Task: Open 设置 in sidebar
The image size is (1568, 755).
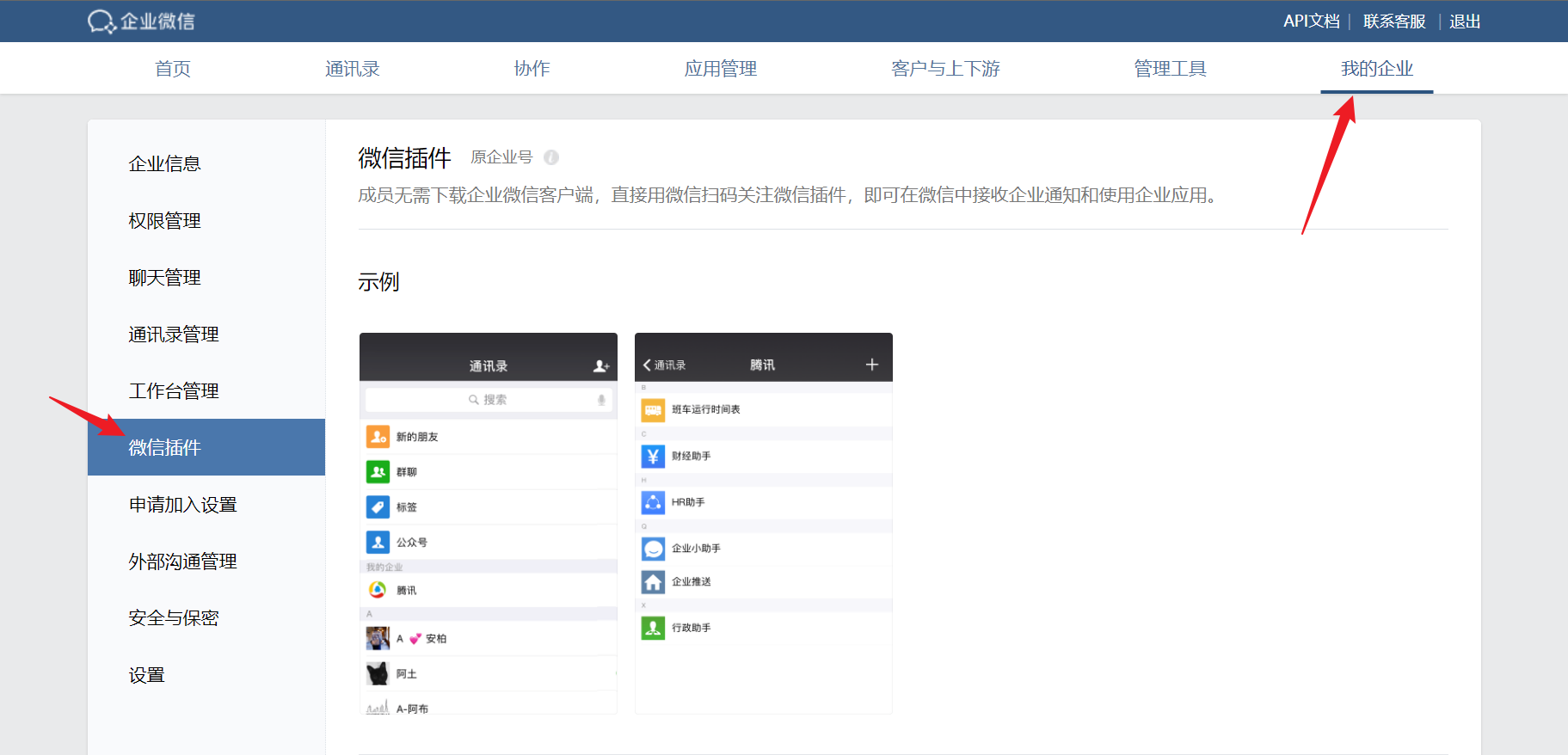Action: coord(206,675)
